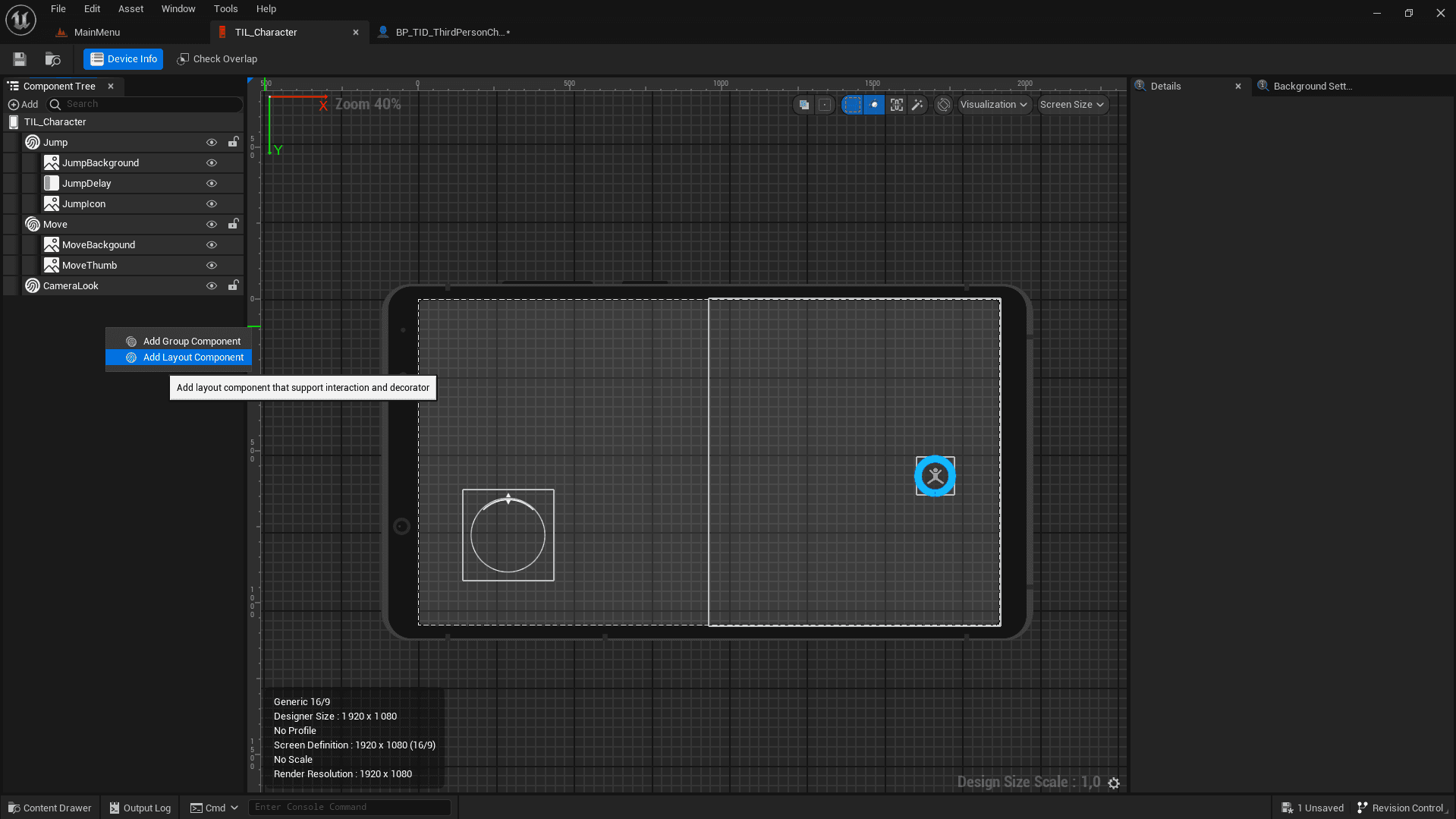The width and height of the screenshot is (1456, 819).
Task: Click the magic wand icon
Action: [917, 105]
